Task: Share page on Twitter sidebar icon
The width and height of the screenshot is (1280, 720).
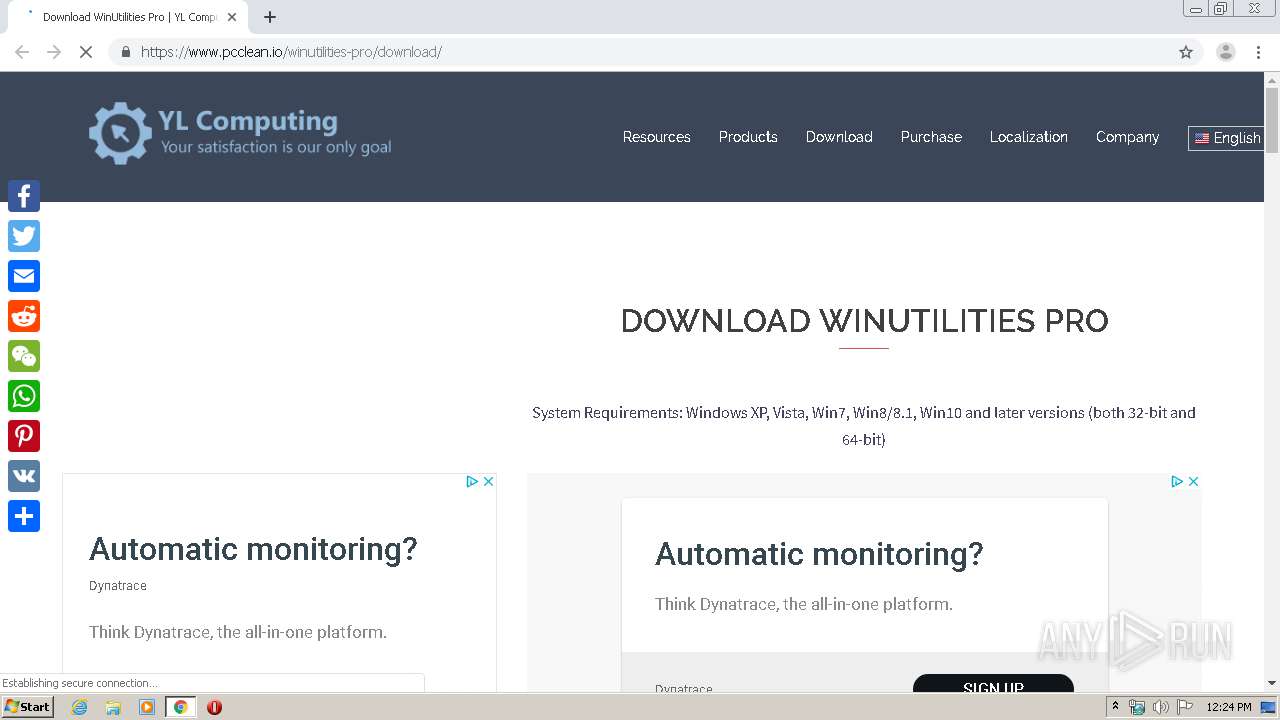Action: (24, 236)
